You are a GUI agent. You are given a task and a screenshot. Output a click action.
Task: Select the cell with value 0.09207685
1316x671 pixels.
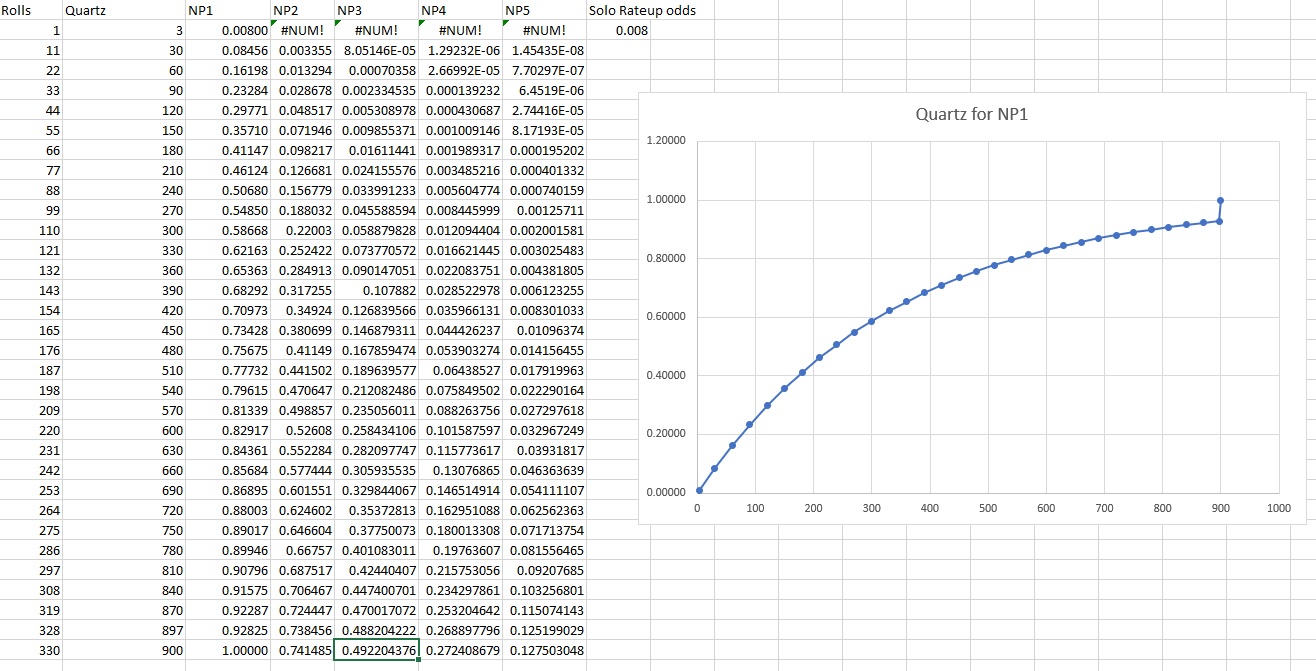(544, 570)
